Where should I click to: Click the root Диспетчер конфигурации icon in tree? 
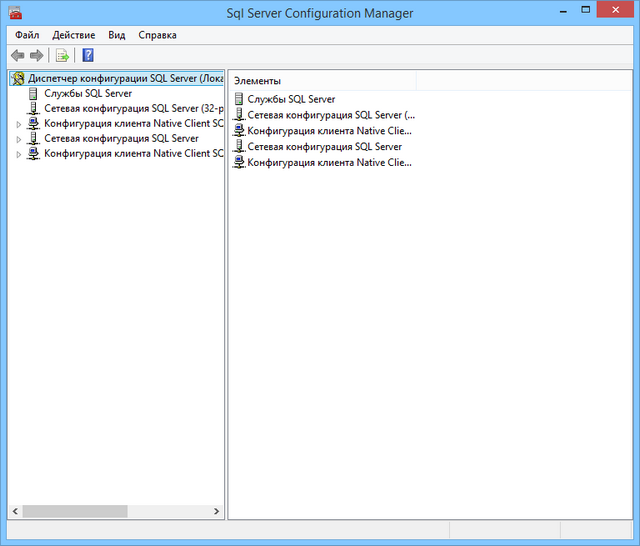click(17, 78)
